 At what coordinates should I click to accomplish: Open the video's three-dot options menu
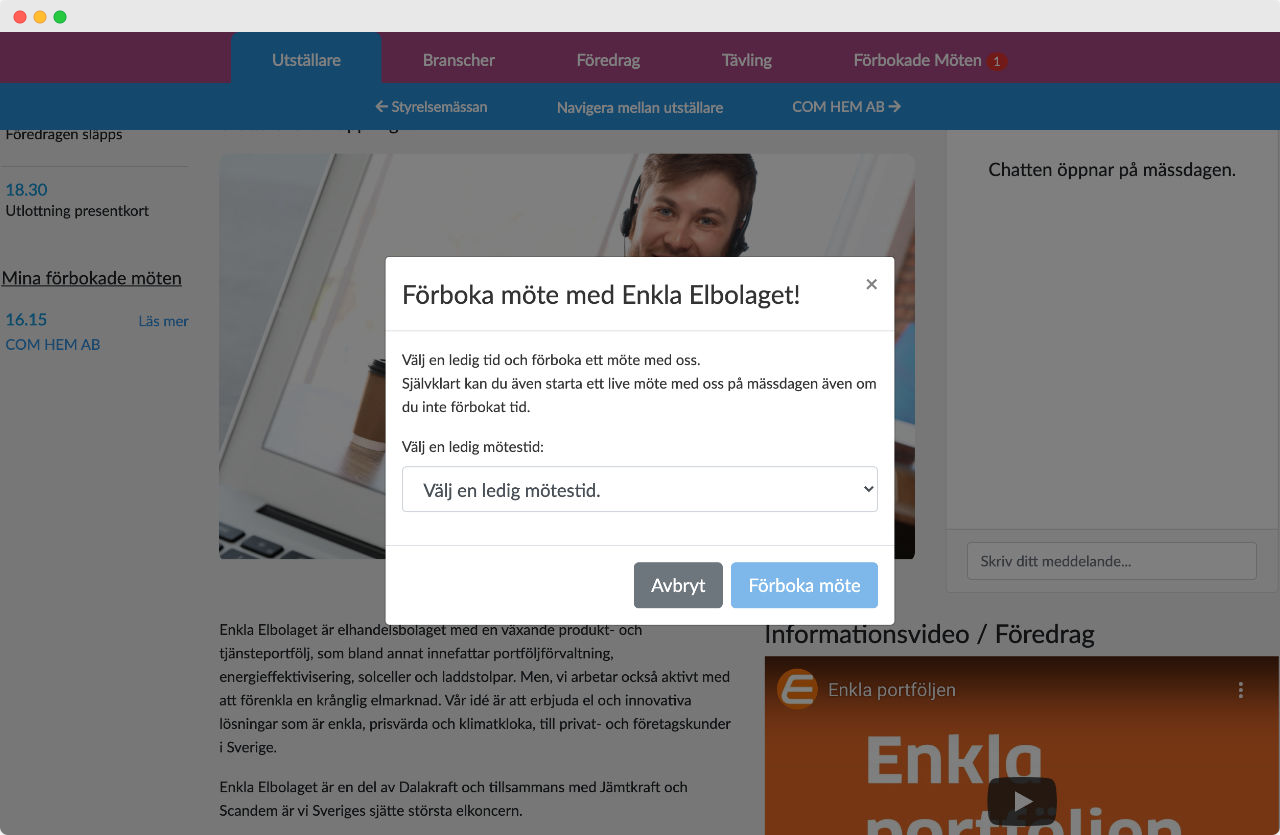click(x=1240, y=690)
